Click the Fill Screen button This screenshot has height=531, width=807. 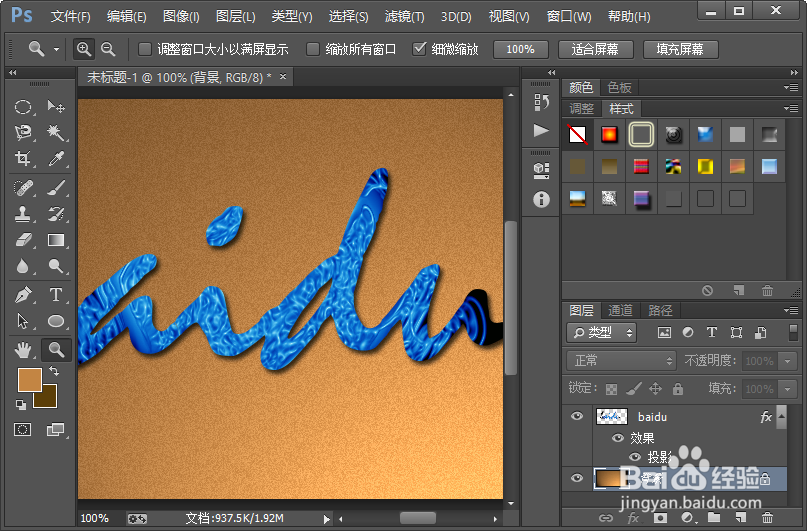click(x=680, y=49)
